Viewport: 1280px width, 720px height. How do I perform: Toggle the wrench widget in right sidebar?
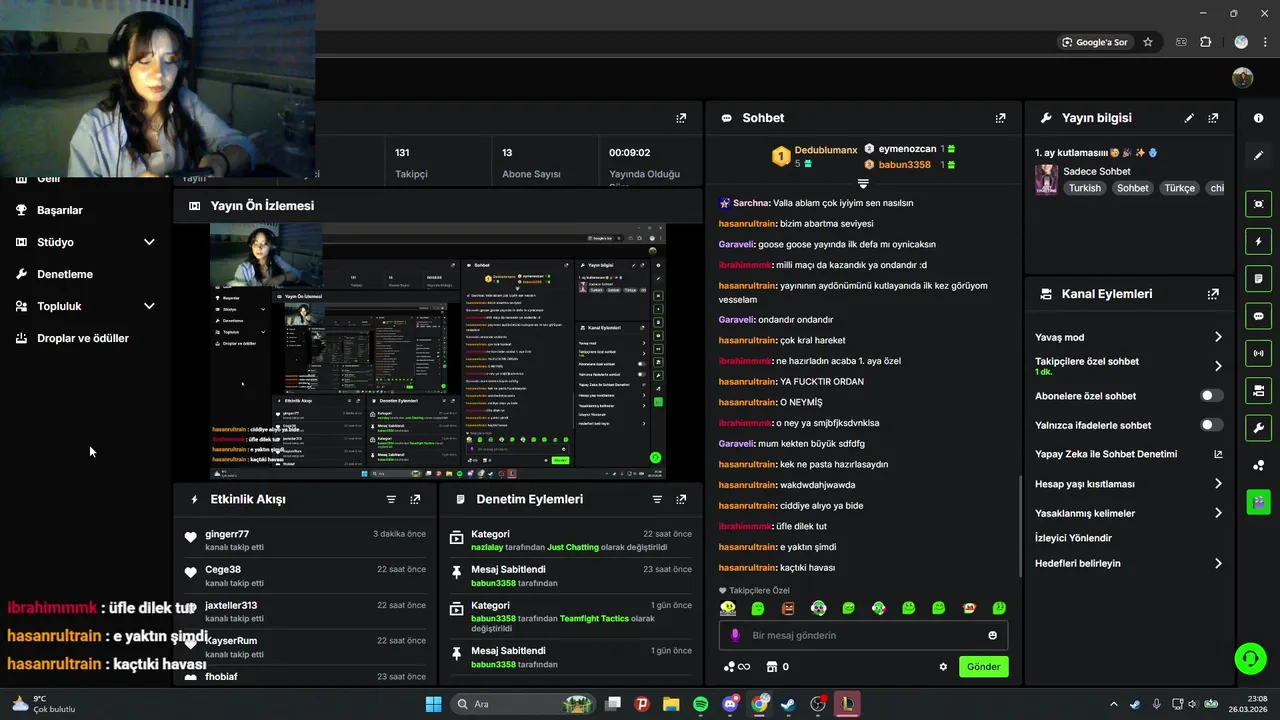[x=1258, y=428]
